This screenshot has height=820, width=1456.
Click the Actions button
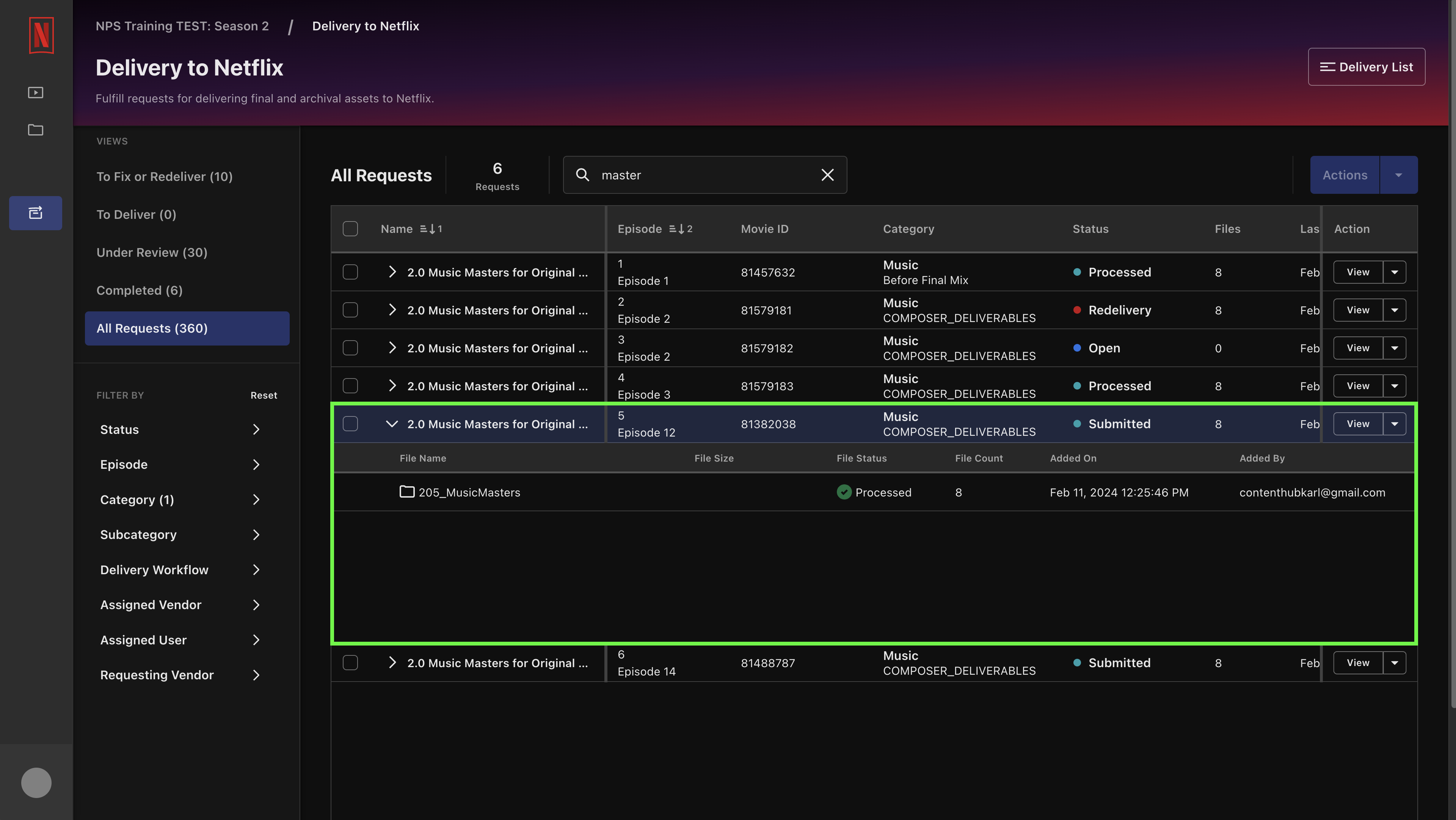(x=1345, y=175)
